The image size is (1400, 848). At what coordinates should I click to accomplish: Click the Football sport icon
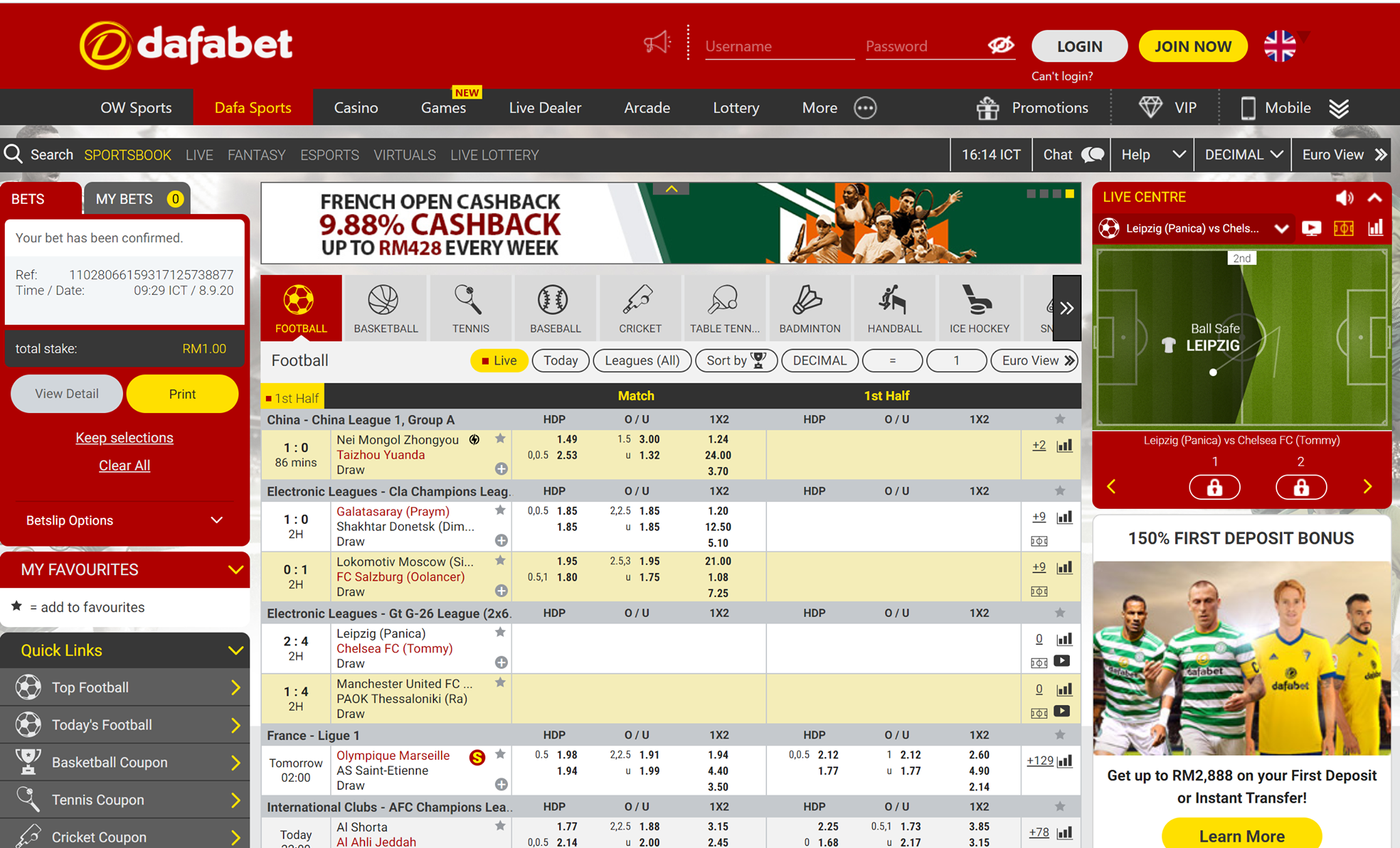tap(300, 306)
